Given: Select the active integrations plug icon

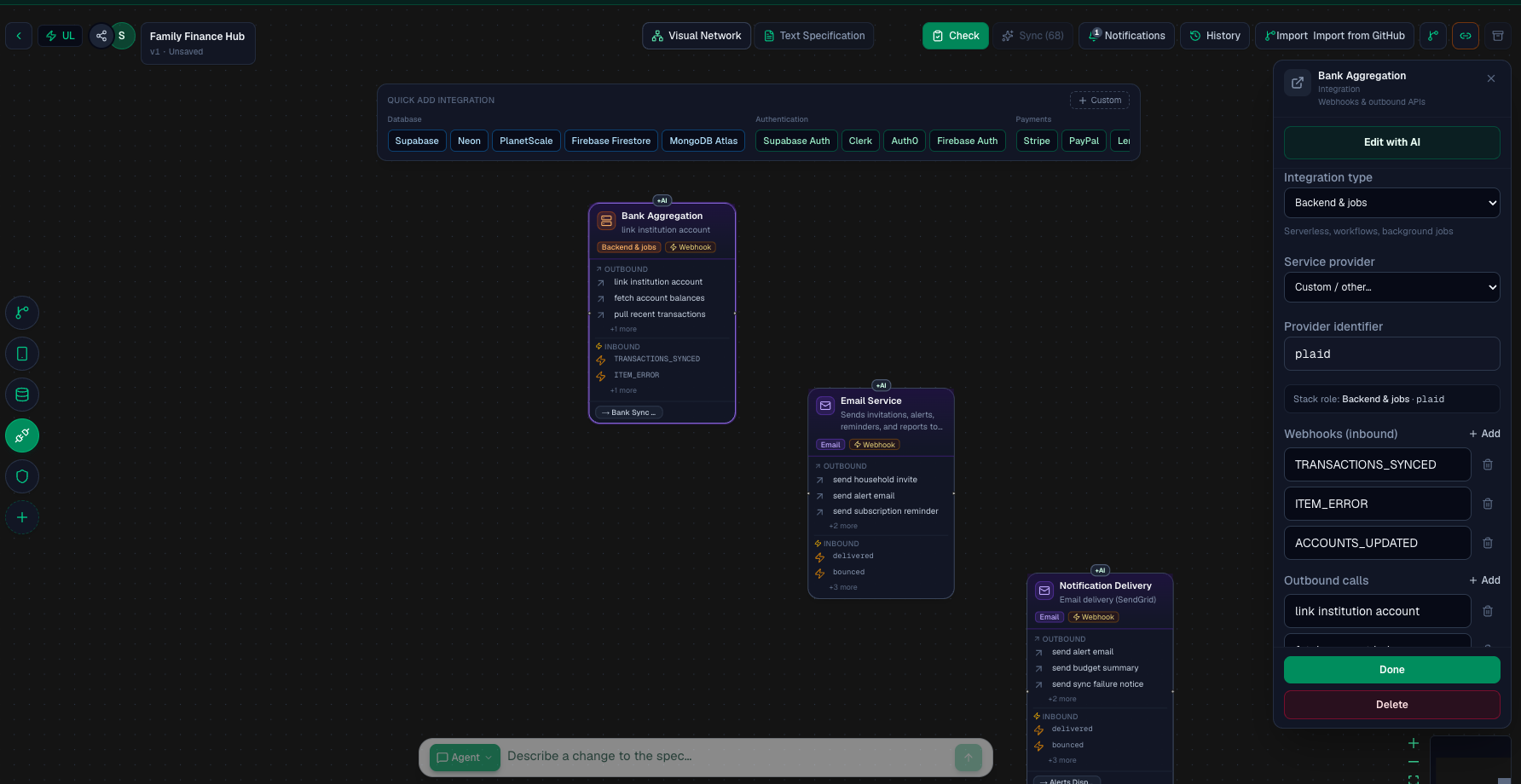Looking at the screenshot, I should [22, 435].
